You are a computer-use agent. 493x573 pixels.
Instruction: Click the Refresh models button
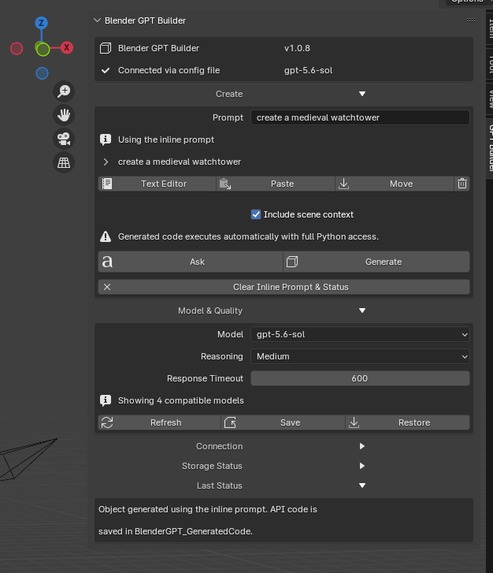(159, 422)
